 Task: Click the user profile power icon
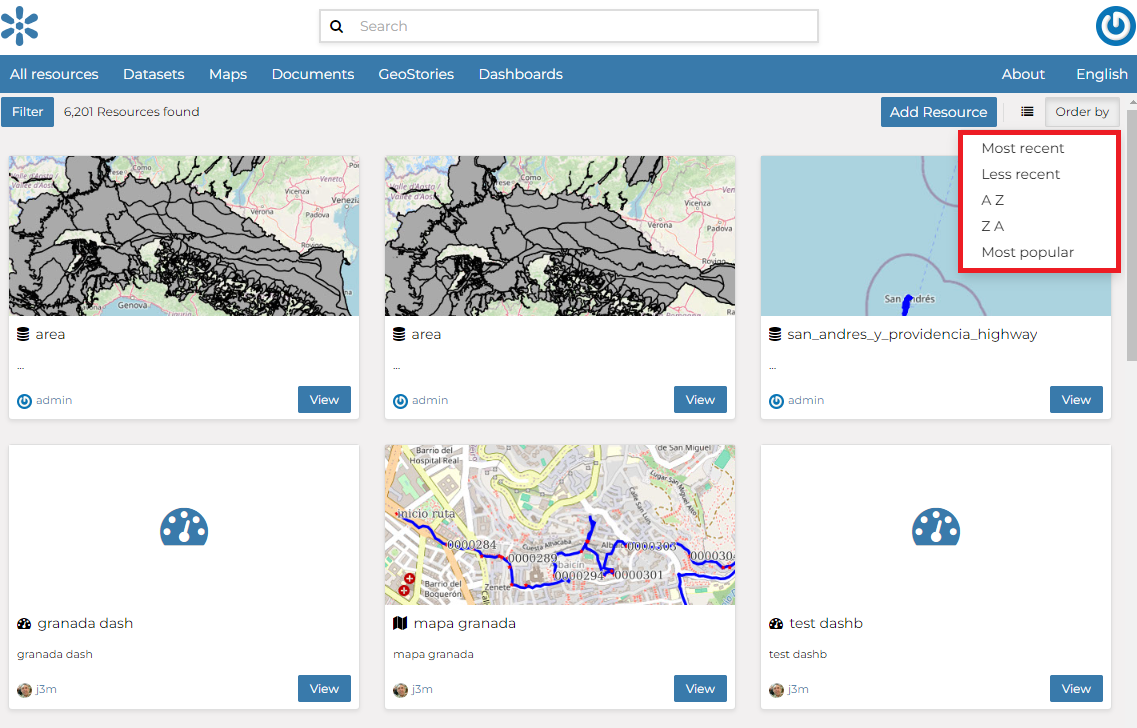(1115, 26)
